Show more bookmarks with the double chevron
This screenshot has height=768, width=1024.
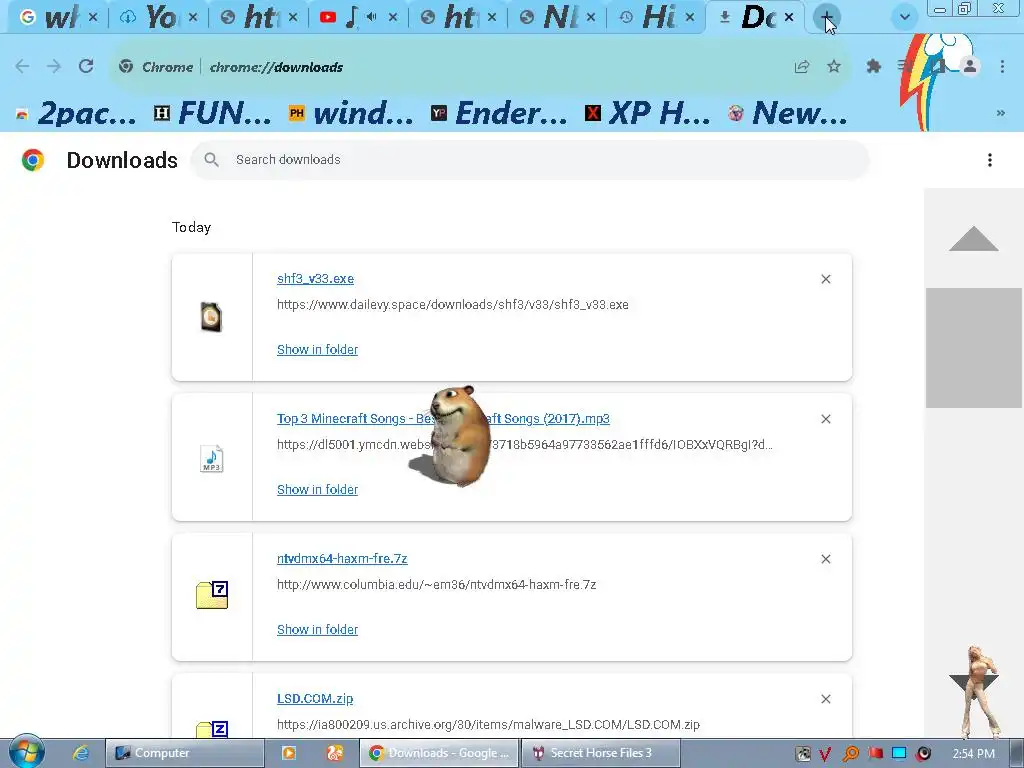tap(1000, 113)
